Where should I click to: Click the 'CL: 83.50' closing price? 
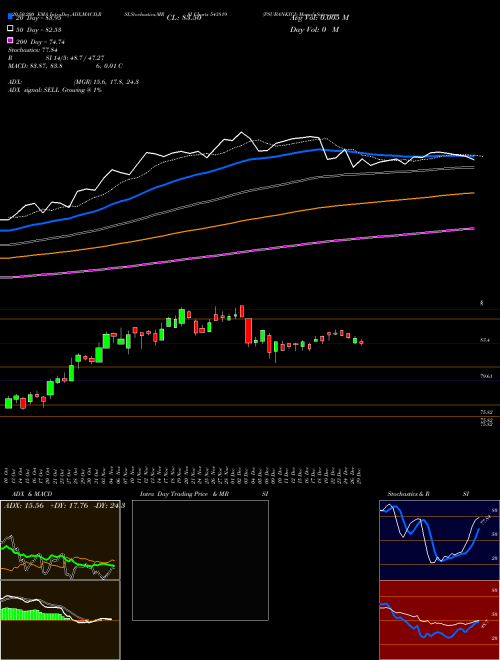click(184, 18)
